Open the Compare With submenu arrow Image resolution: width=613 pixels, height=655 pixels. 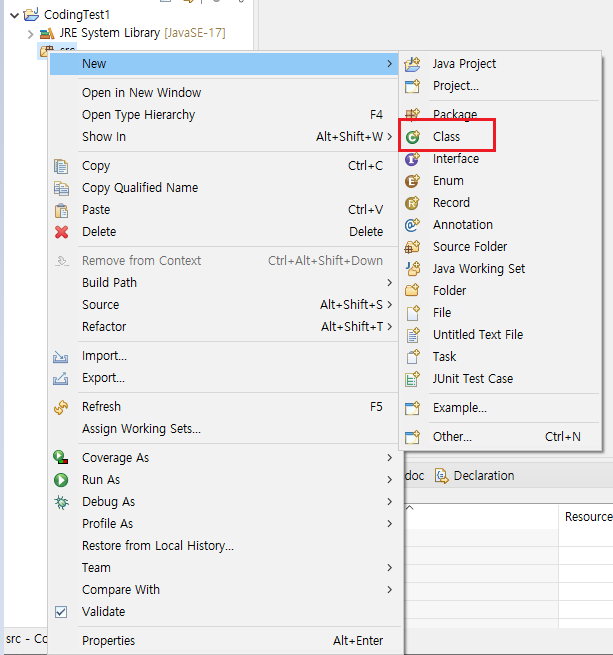[x=389, y=590]
